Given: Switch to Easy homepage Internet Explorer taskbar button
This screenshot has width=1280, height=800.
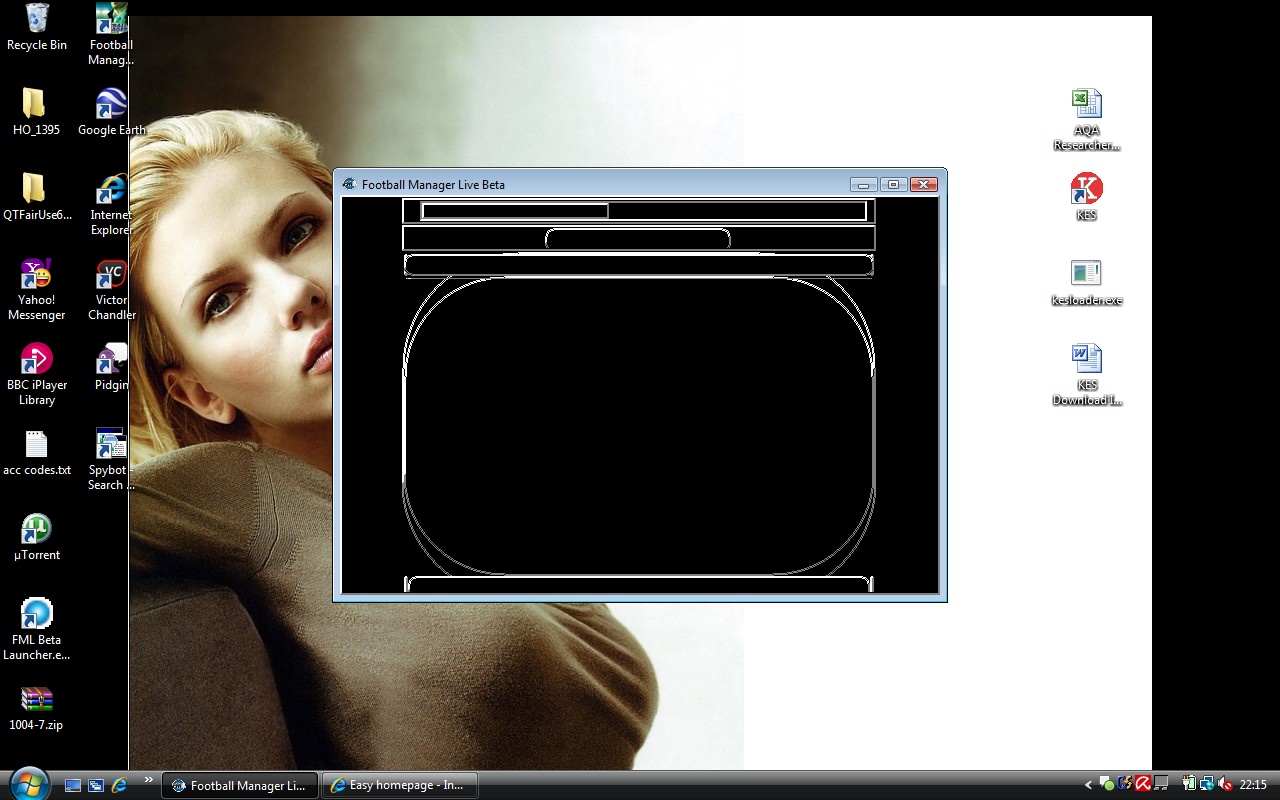Looking at the screenshot, I should click(399, 785).
